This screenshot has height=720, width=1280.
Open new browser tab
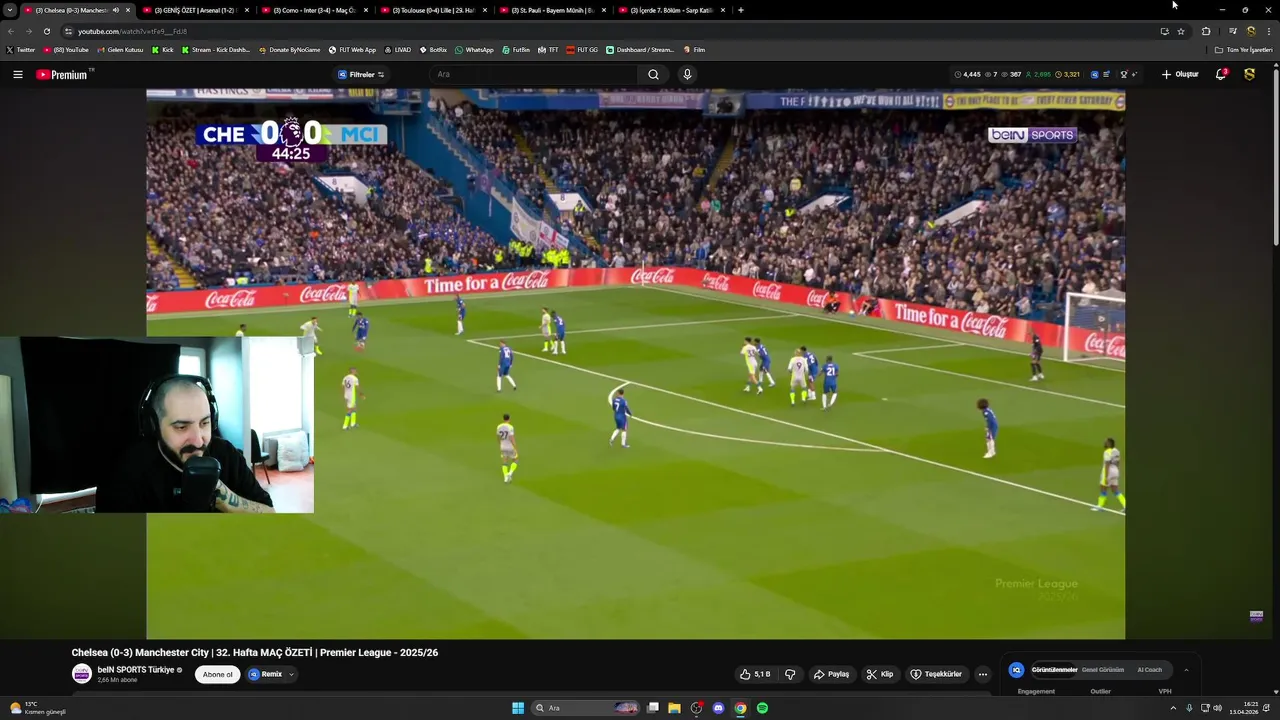(740, 10)
